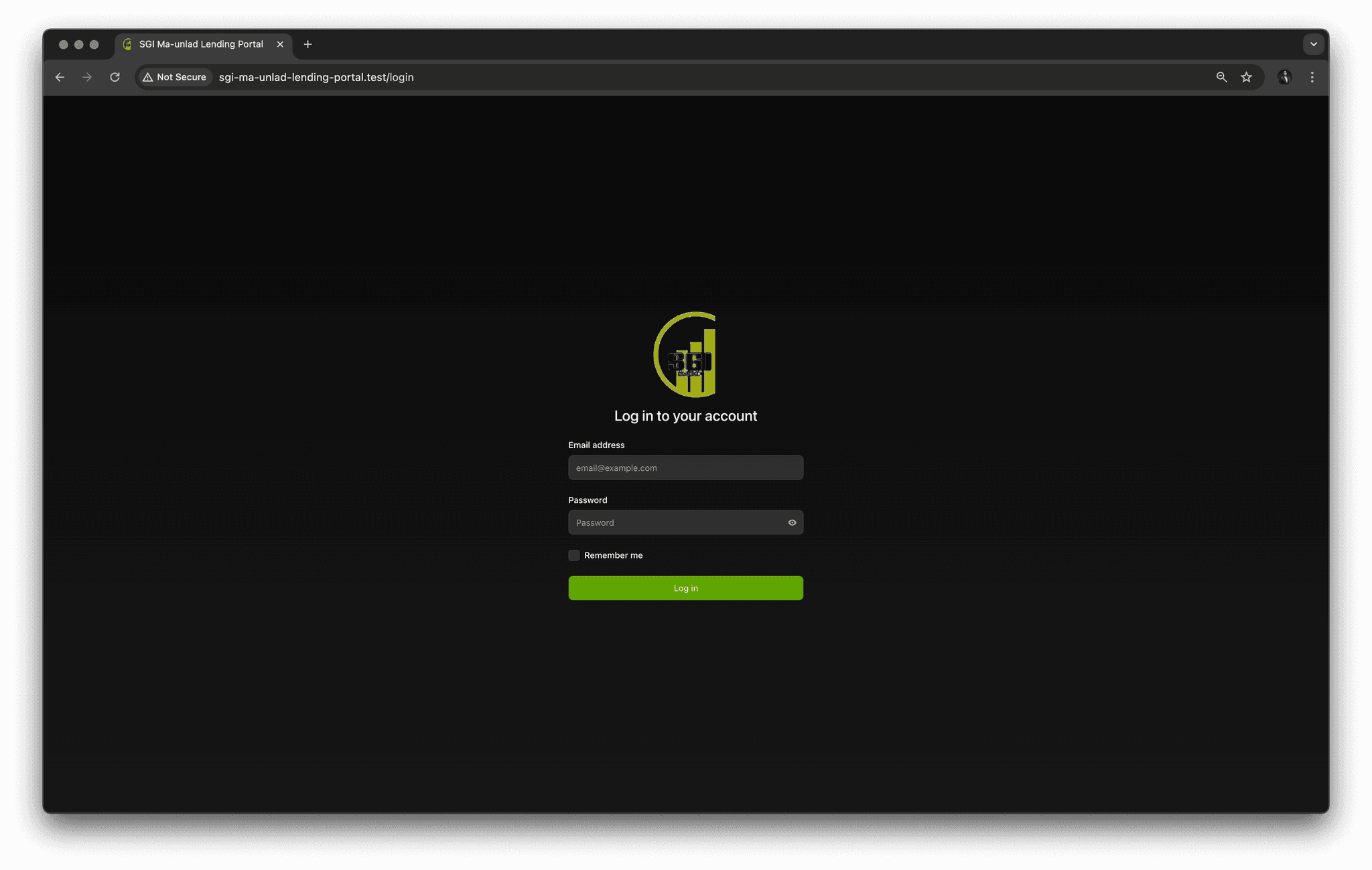Viewport: 1372px width, 870px height.
Task: Click the window minimize traffic light
Action: coord(79,44)
